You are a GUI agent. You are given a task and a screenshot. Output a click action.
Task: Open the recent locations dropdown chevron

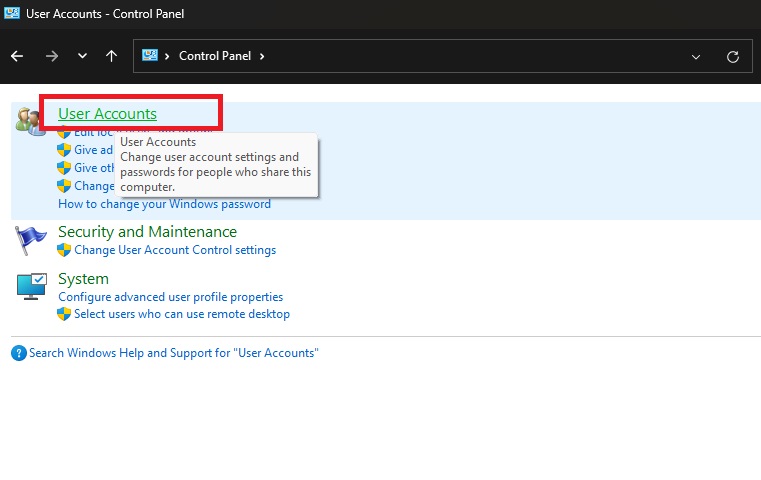tap(83, 56)
